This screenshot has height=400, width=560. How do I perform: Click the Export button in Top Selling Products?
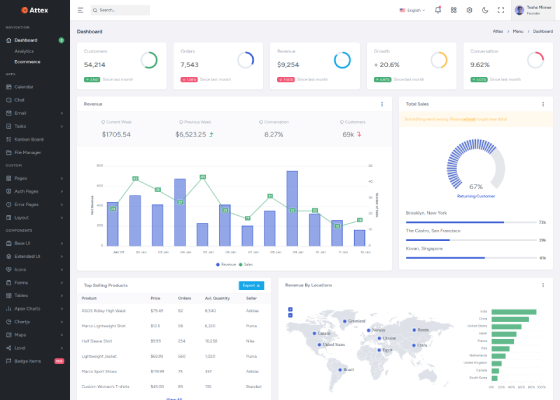(x=251, y=285)
